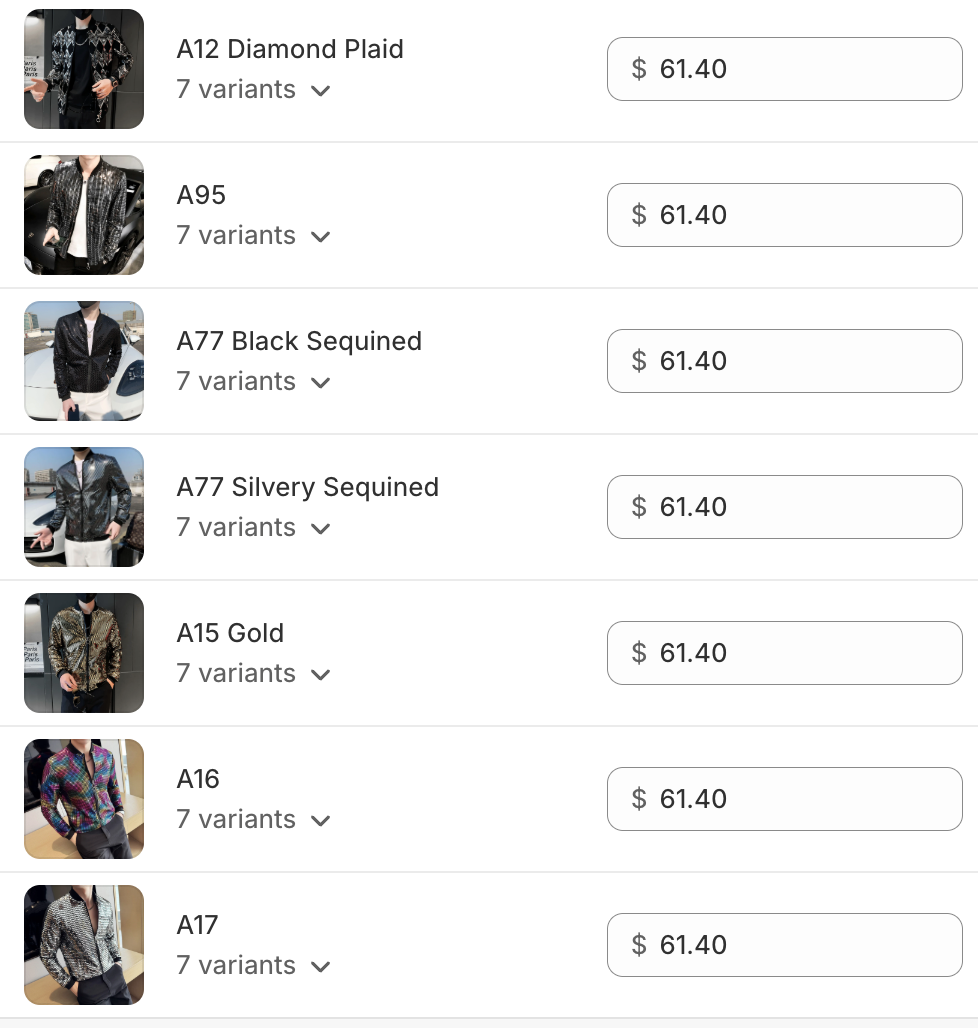Click the A17 price input field
The height and width of the screenshot is (1028, 978).
784,945
